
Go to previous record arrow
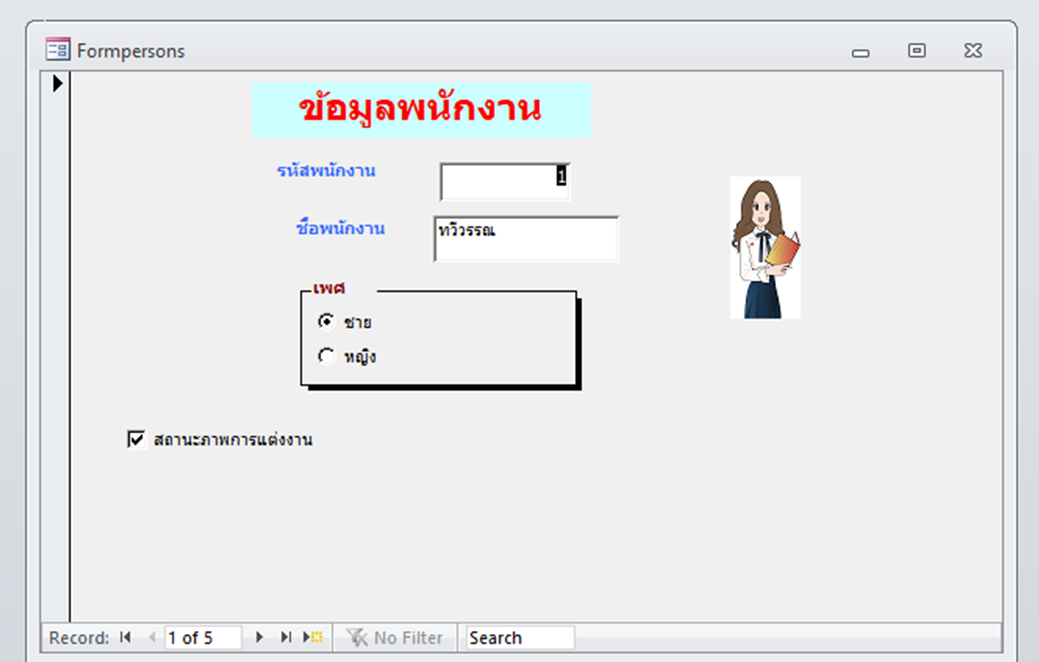152,637
